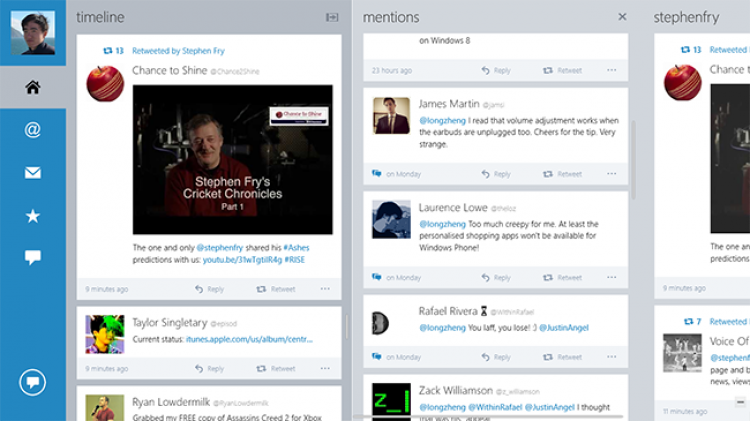The height and width of the screenshot is (421, 750).
Task: Click @WithinRafael in Zack Williamson's mention
Action: [495, 407]
